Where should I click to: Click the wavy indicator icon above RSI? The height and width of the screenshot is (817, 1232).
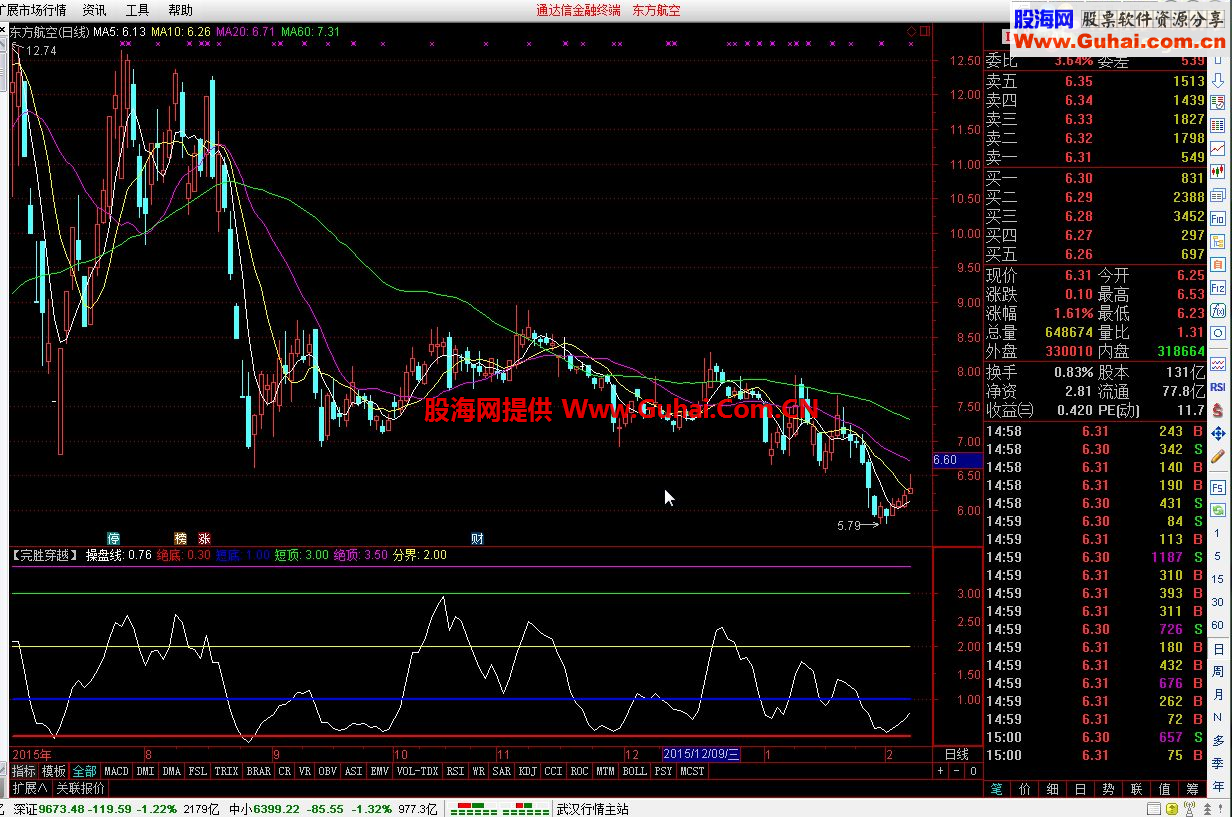[1218, 365]
